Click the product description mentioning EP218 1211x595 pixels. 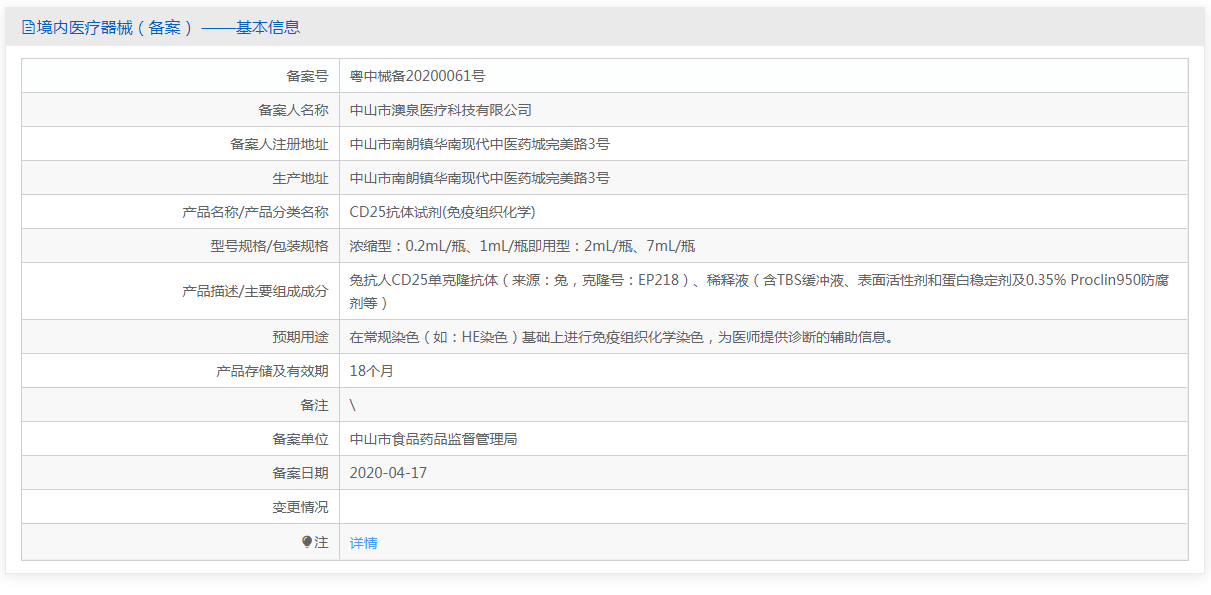(759, 291)
